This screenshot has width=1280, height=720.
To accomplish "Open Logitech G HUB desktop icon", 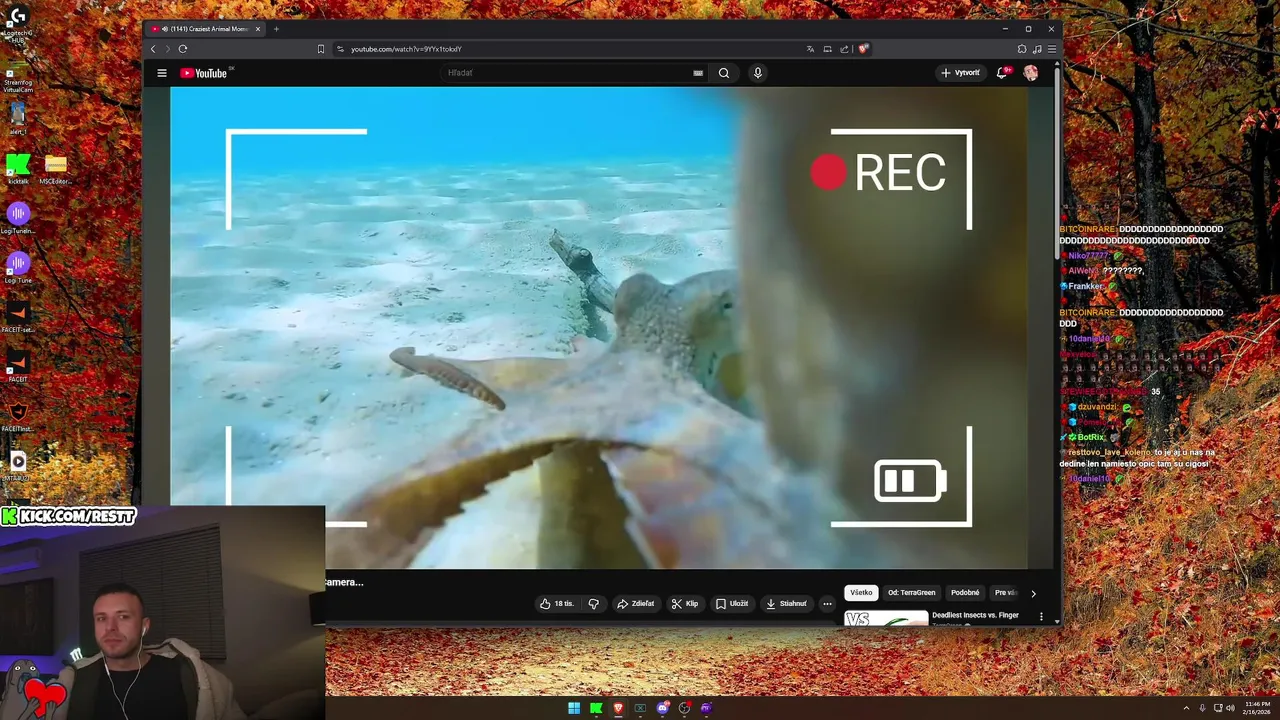I will point(17,24).
